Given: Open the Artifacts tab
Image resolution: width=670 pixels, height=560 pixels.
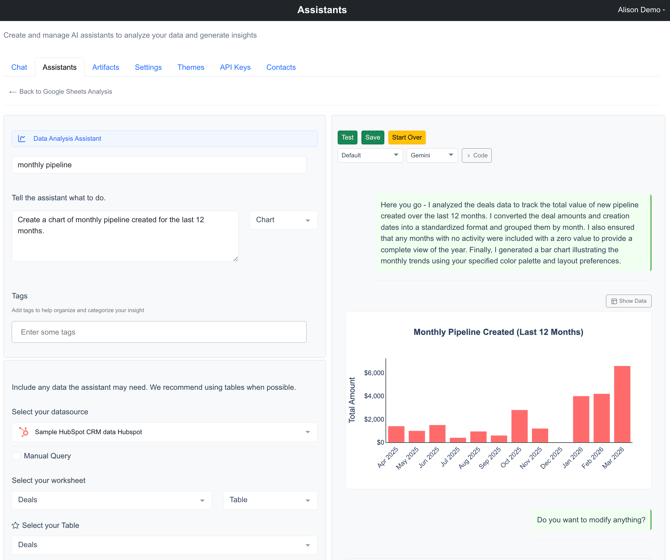Looking at the screenshot, I should 105,68.
